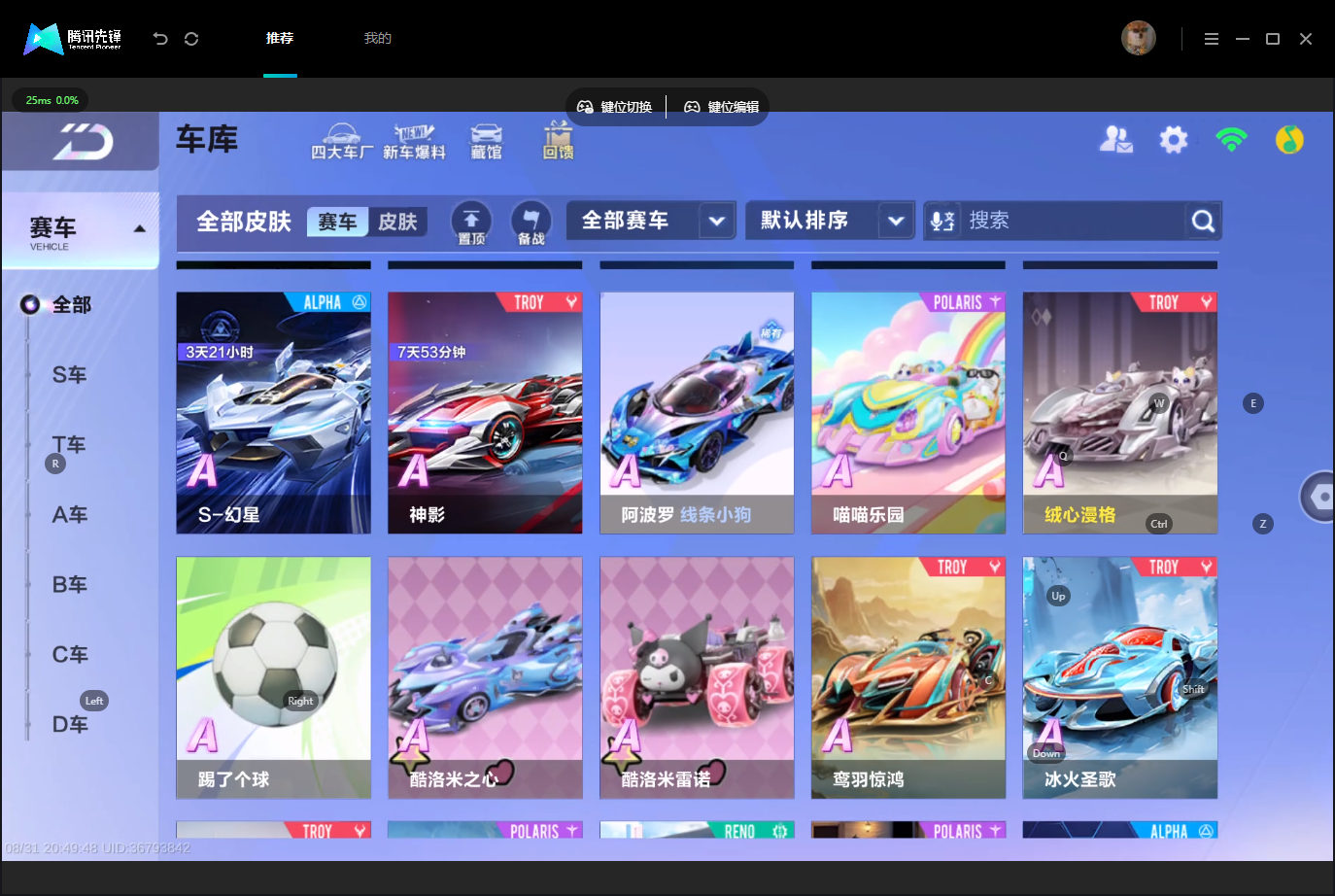Expand the 默认排序 sort dropdown
Viewport: 1335px width, 896px height.
pyautogui.click(x=830, y=221)
